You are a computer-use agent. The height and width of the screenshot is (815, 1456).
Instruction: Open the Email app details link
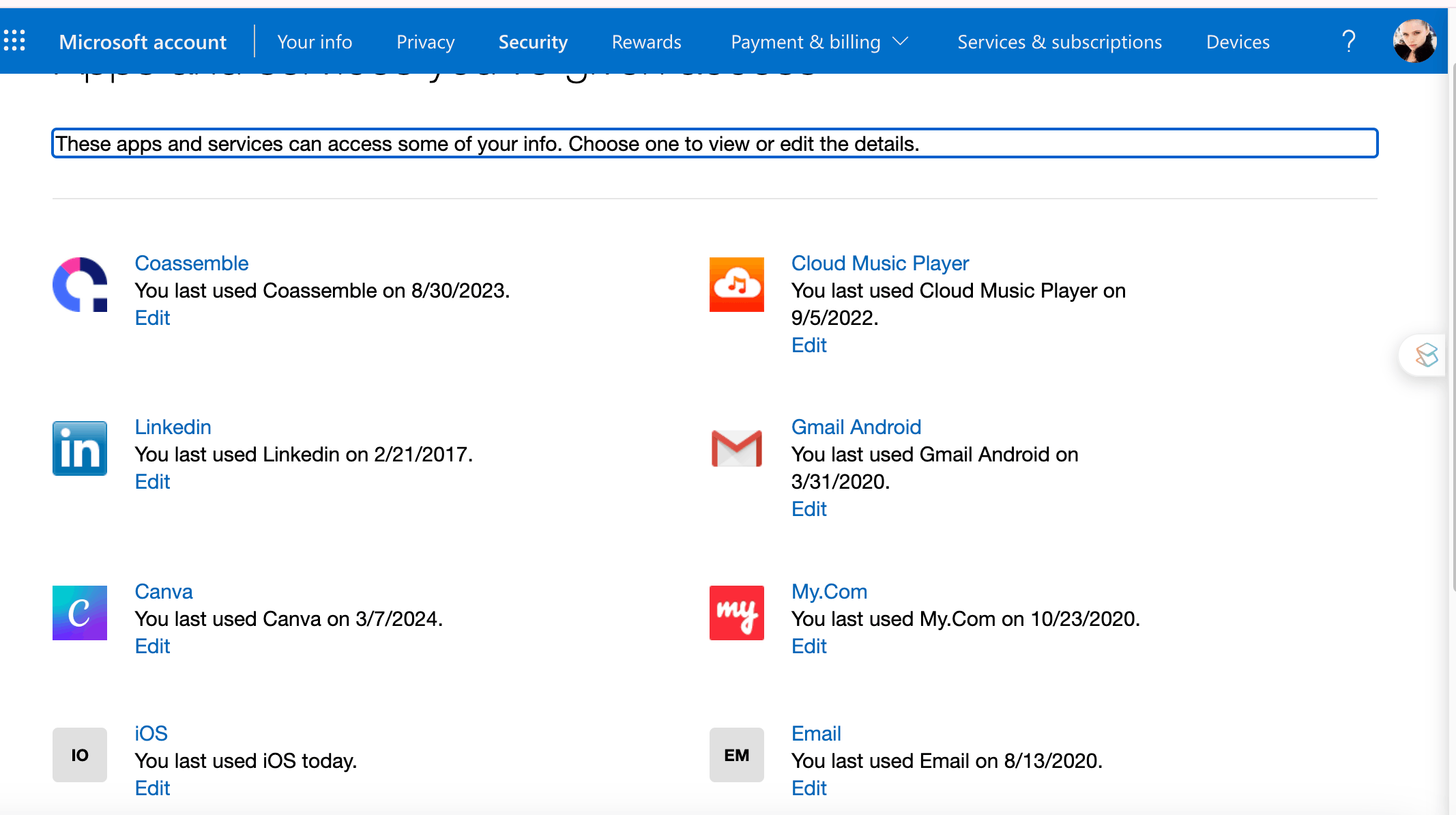tap(816, 734)
